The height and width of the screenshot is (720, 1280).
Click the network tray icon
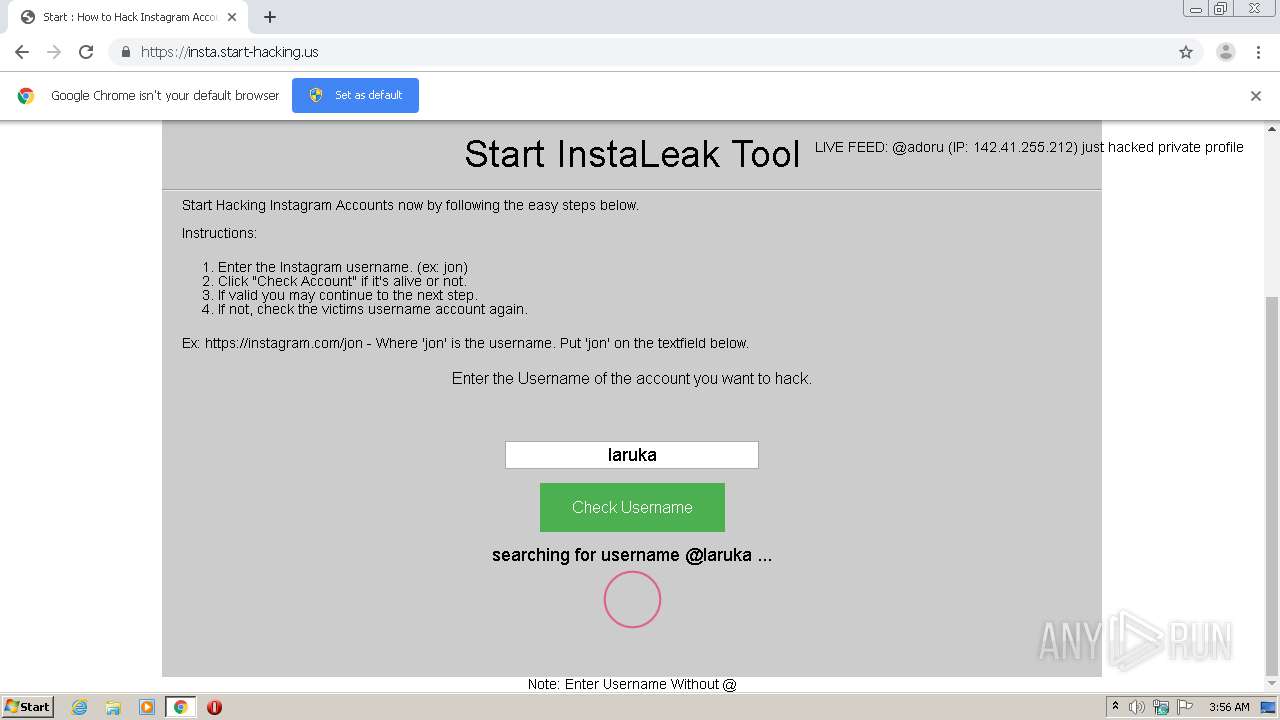tap(1161, 707)
